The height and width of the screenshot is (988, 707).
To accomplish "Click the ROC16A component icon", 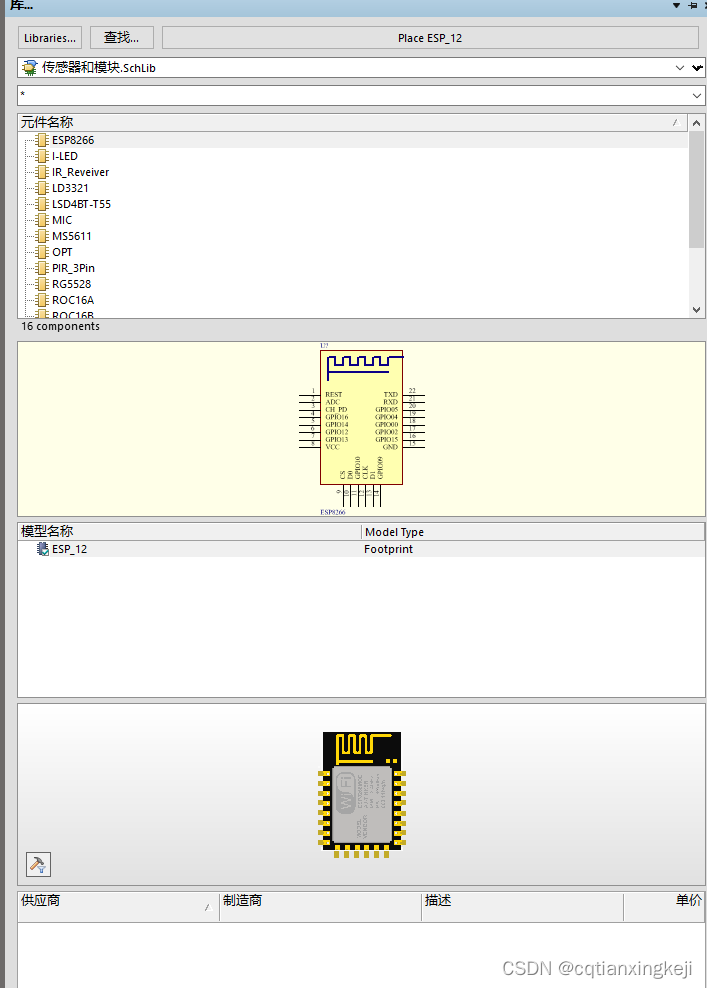I will 42,300.
